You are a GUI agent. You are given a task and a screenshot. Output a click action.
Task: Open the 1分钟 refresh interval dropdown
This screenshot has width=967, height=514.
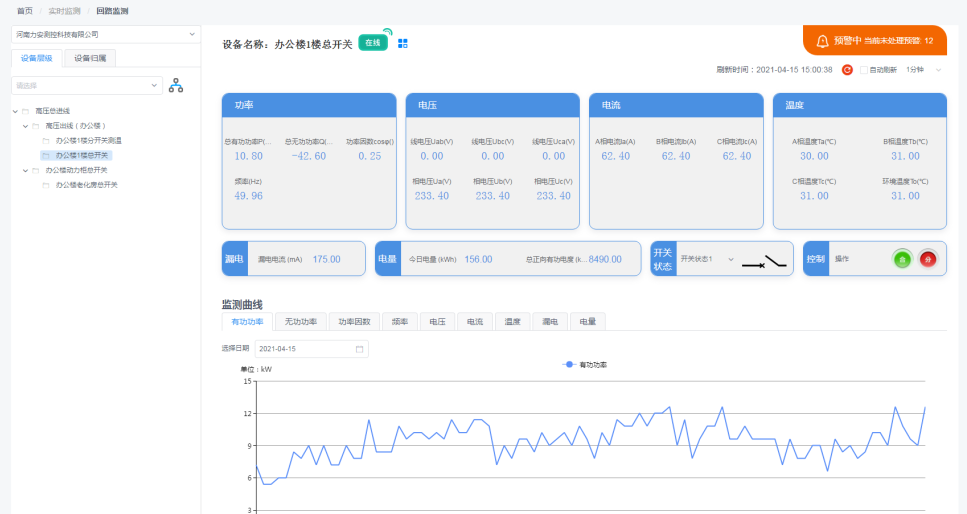pos(924,70)
